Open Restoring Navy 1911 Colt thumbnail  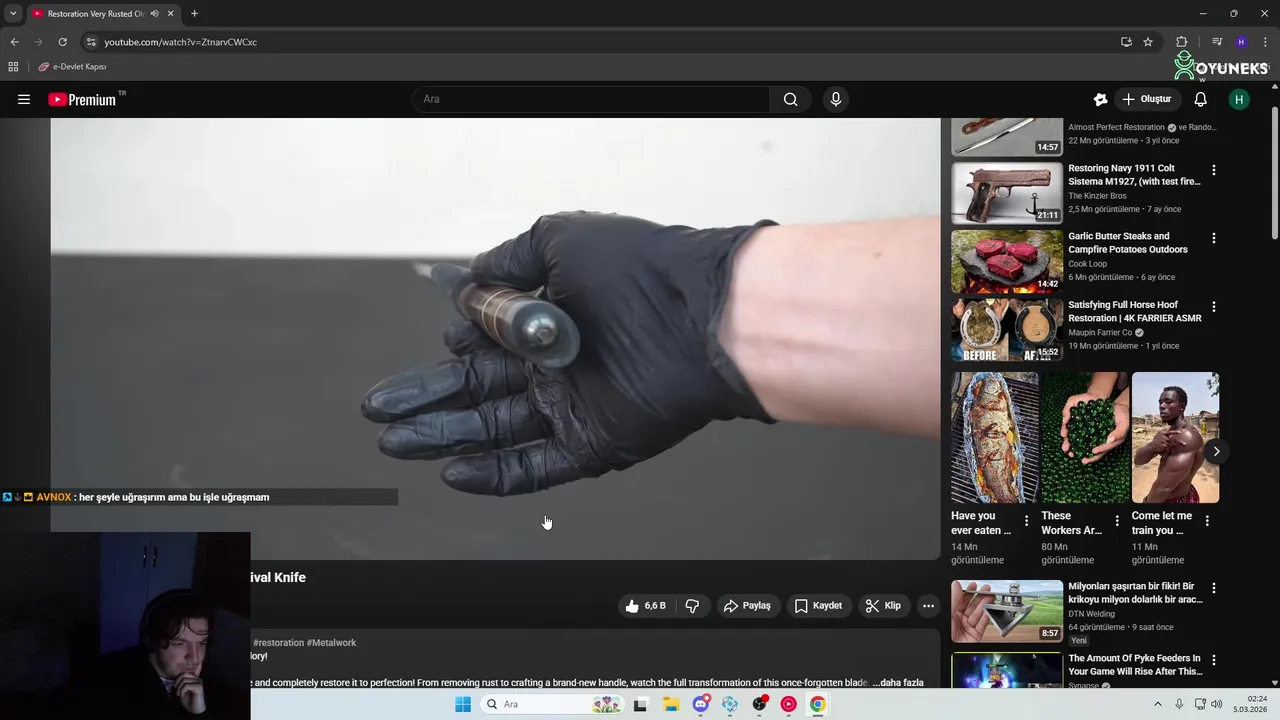[x=1006, y=193]
